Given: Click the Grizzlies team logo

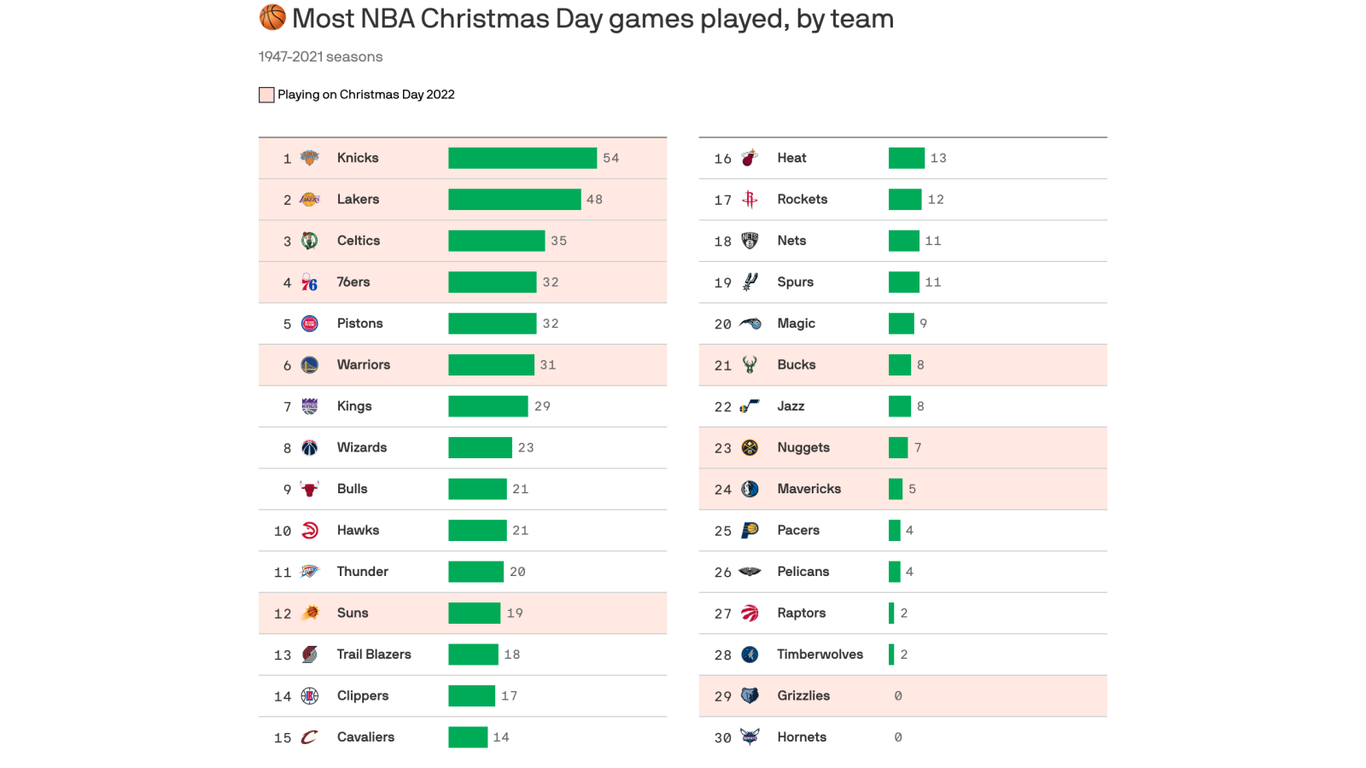Looking at the screenshot, I should click(x=750, y=696).
